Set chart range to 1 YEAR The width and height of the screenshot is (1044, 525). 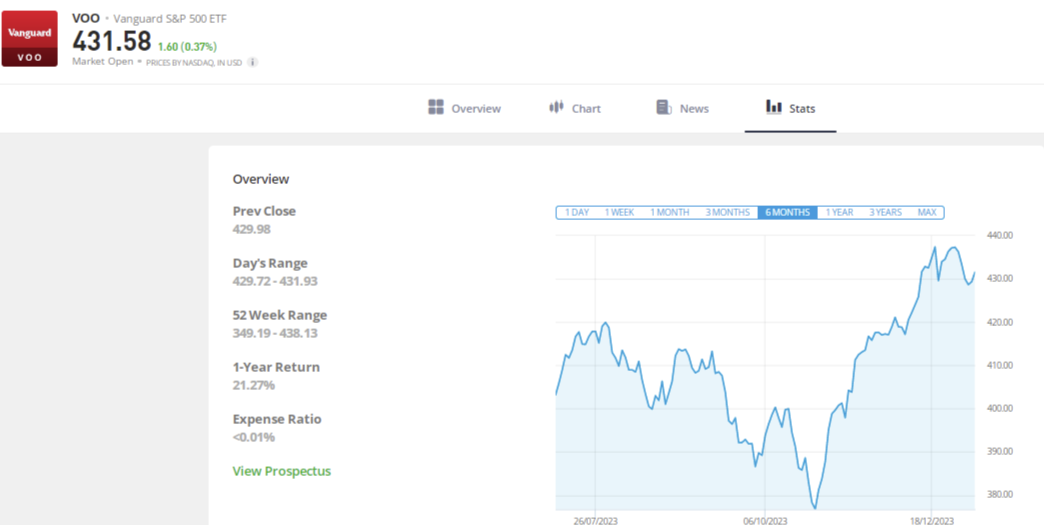839,212
